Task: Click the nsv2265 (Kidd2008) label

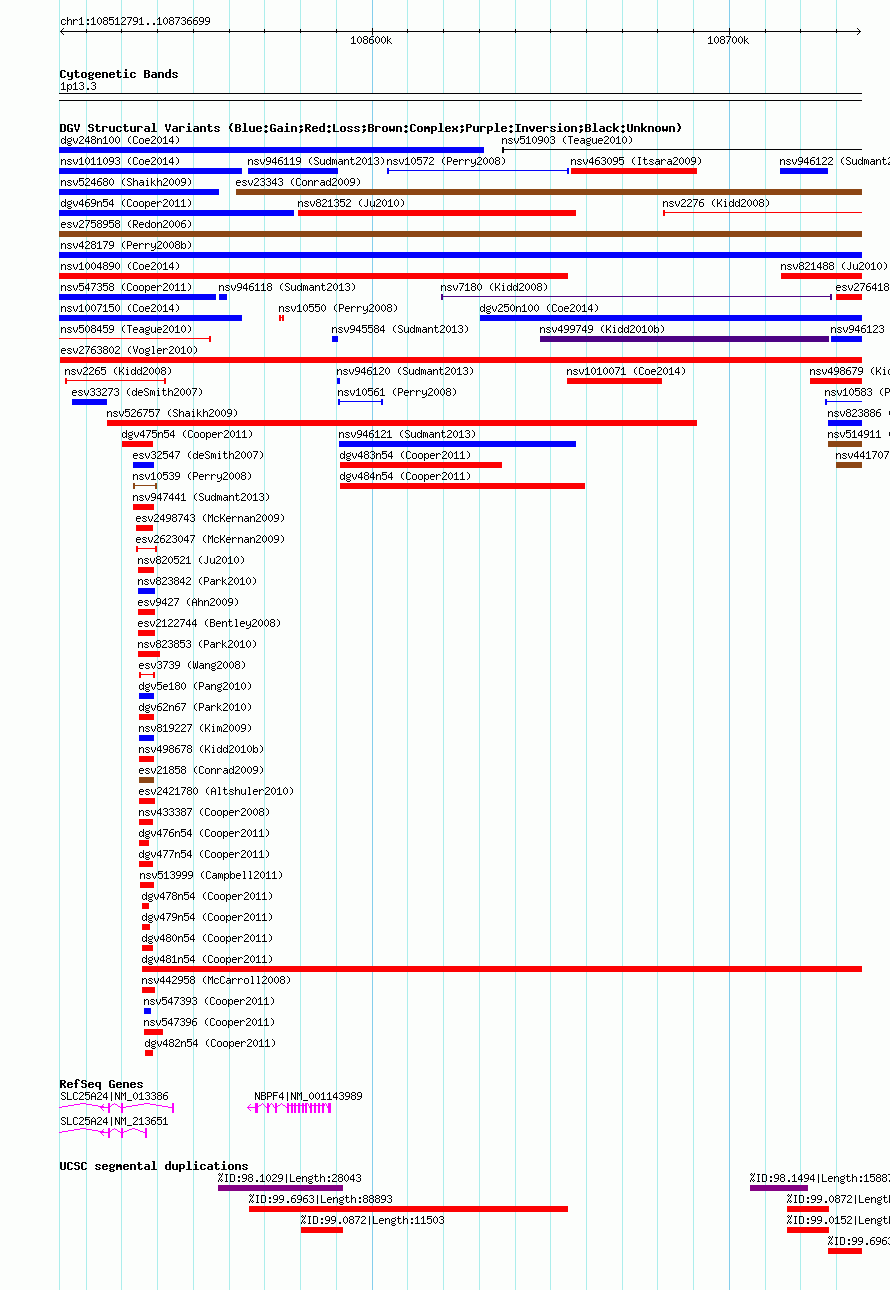Action: 118,371
